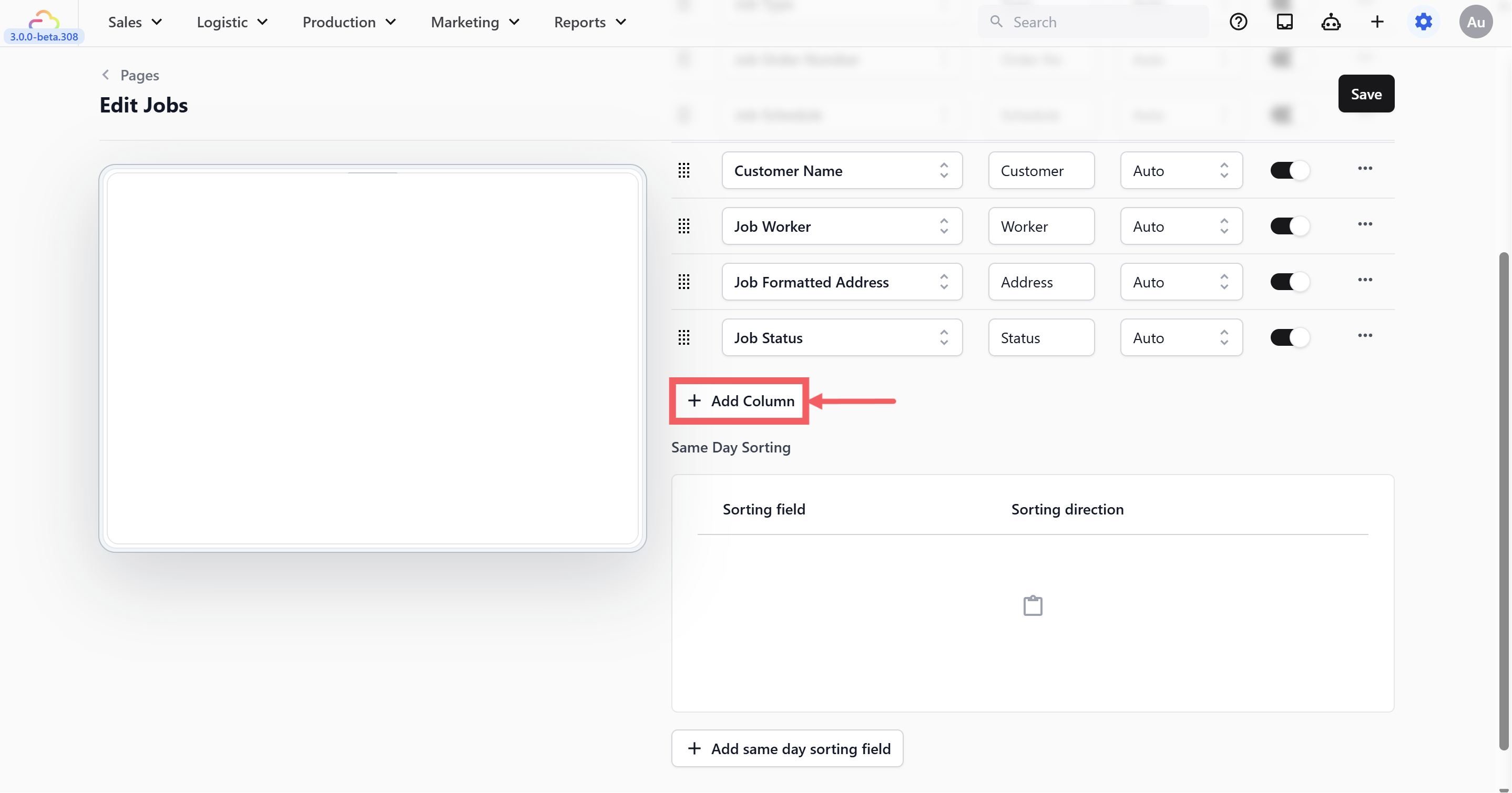The width and height of the screenshot is (1512, 793).
Task: Open the Job Status field selector
Action: click(x=842, y=338)
